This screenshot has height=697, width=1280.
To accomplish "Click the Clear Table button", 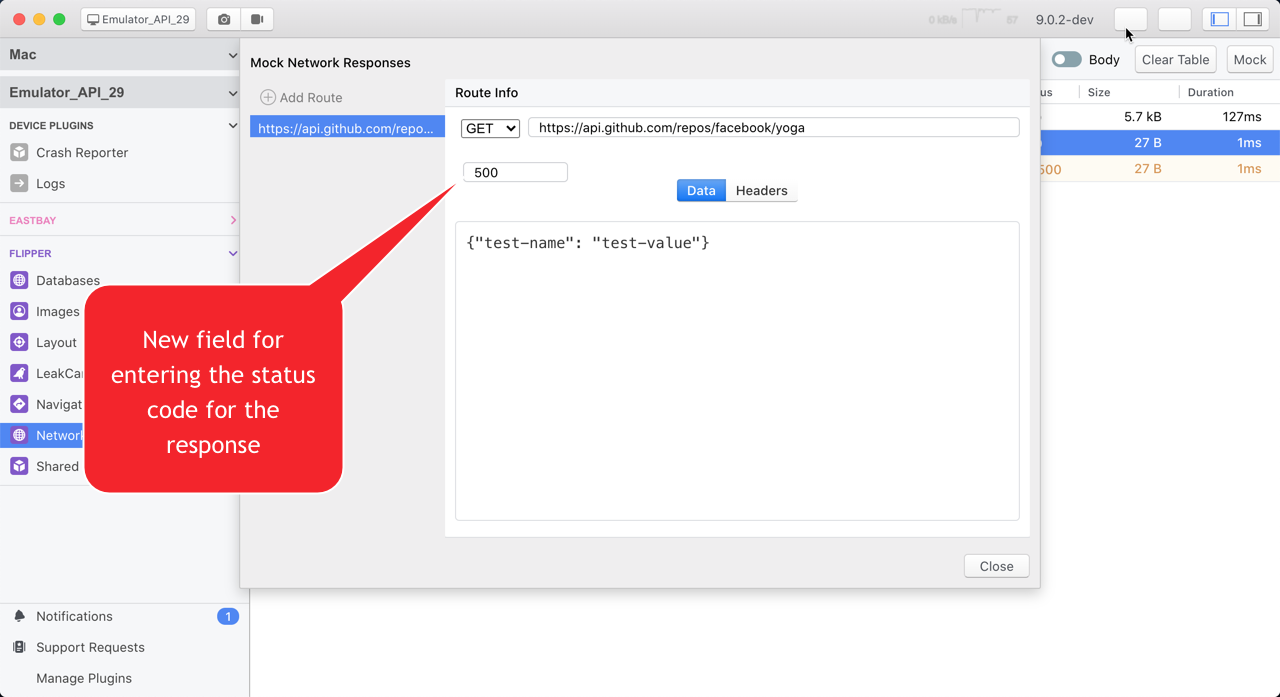I will tap(1176, 59).
